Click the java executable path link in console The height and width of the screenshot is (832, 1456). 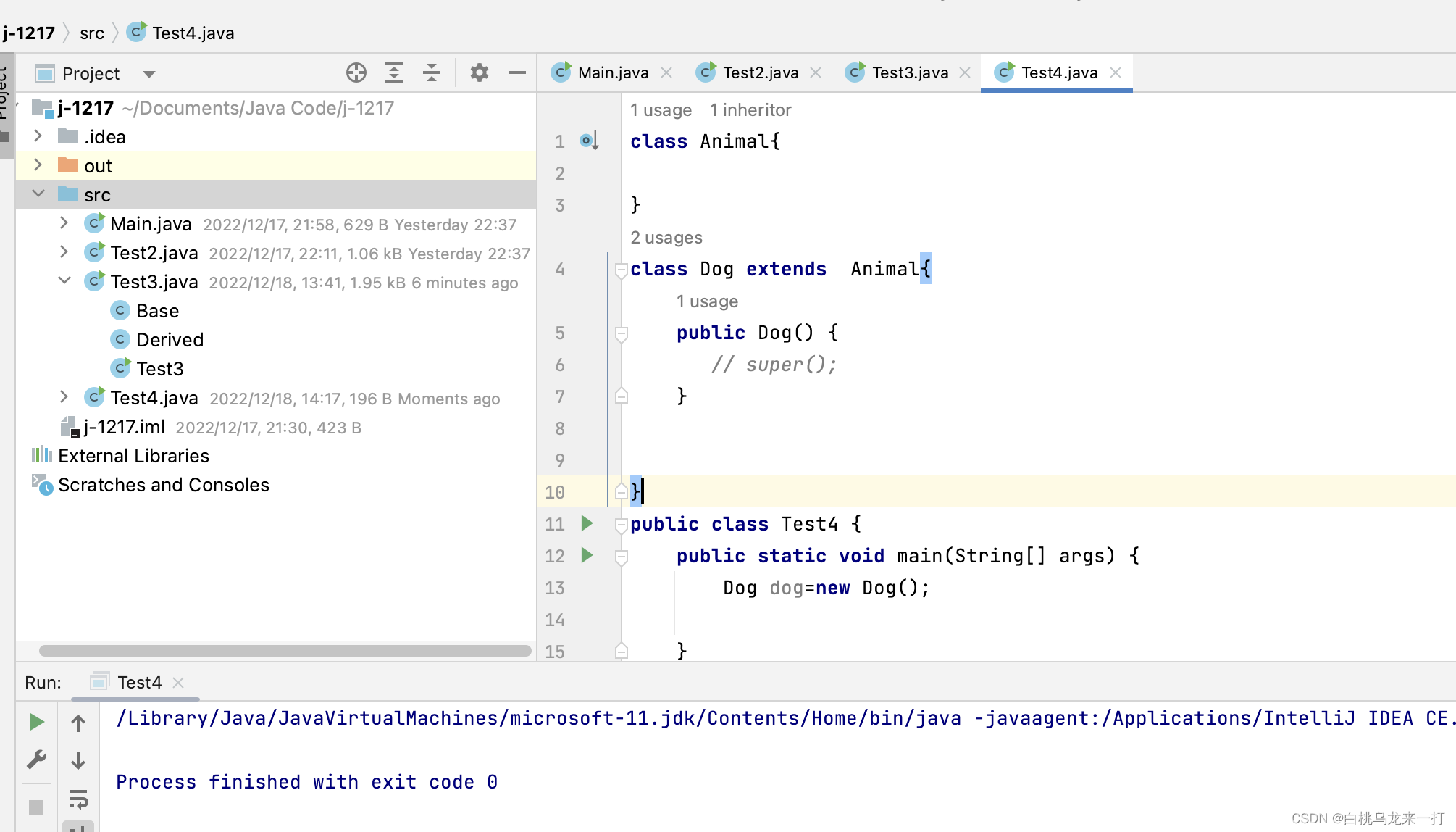pos(539,718)
